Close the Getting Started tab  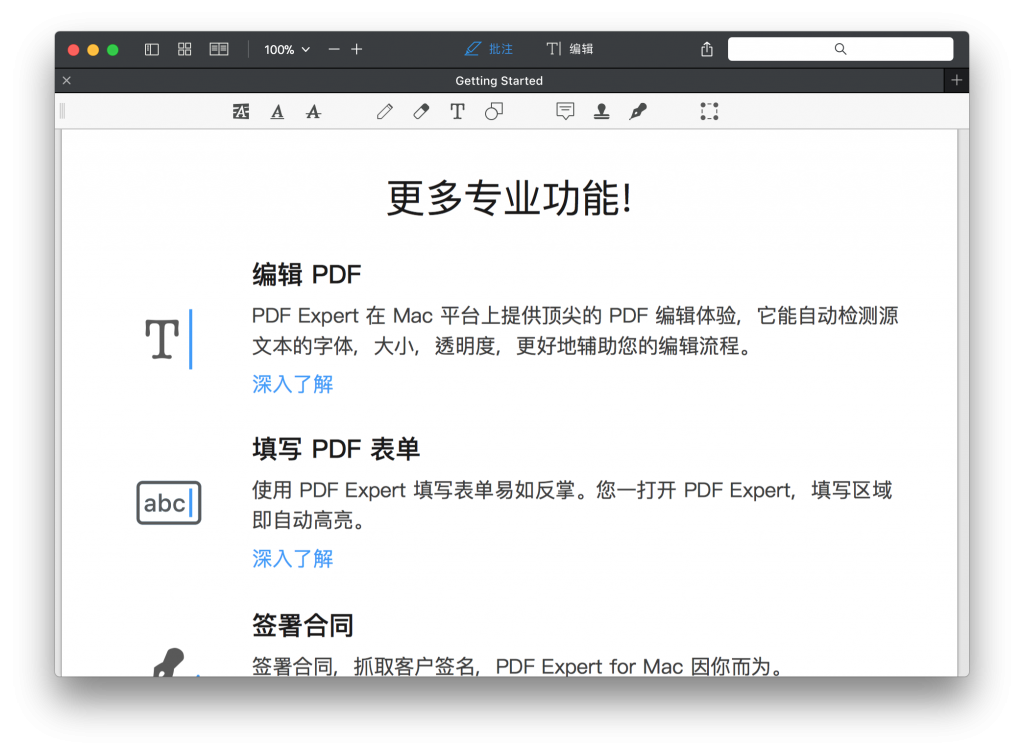(67, 80)
